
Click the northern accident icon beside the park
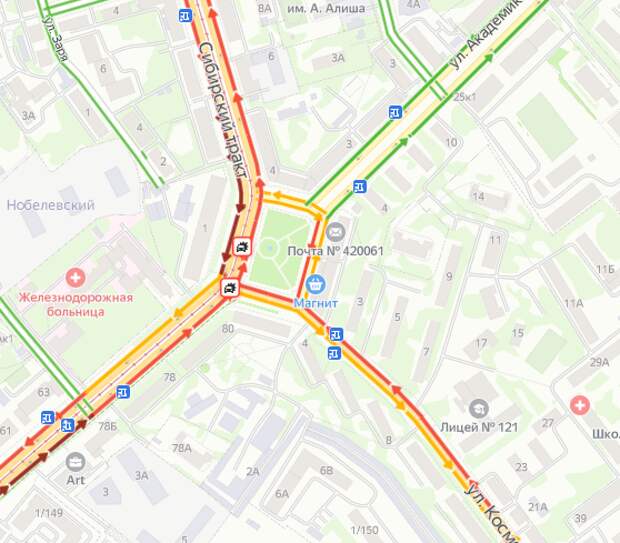[x=242, y=247]
